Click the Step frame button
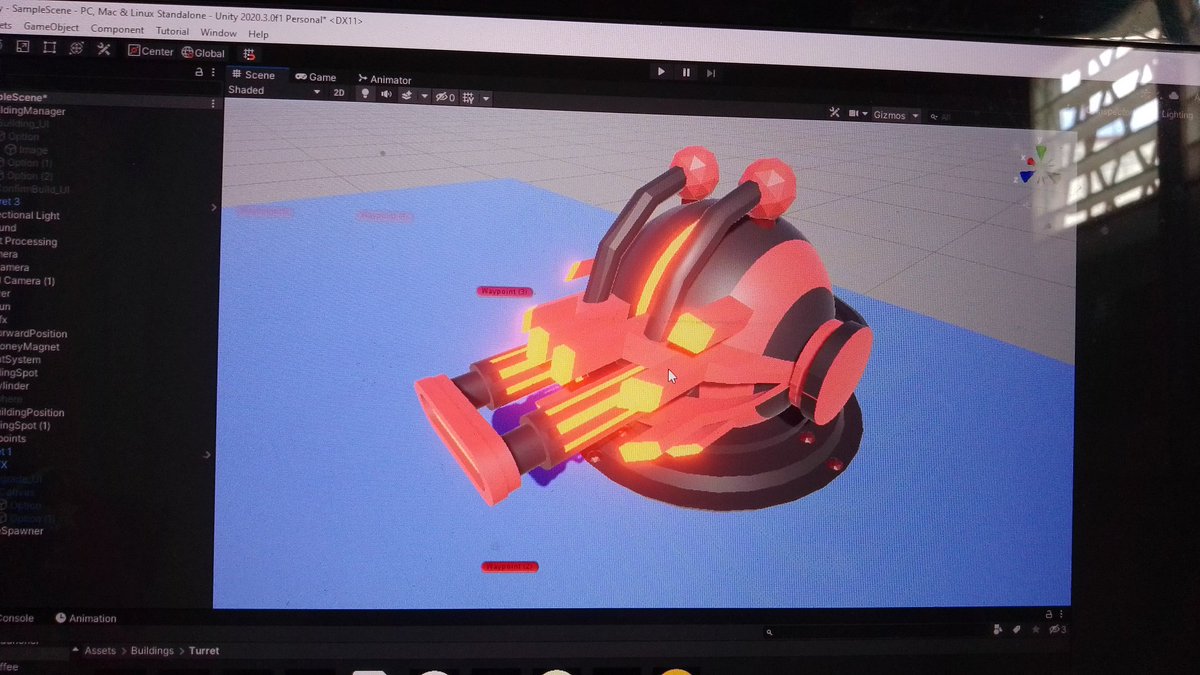Viewport: 1200px width, 675px height. (711, 73)
